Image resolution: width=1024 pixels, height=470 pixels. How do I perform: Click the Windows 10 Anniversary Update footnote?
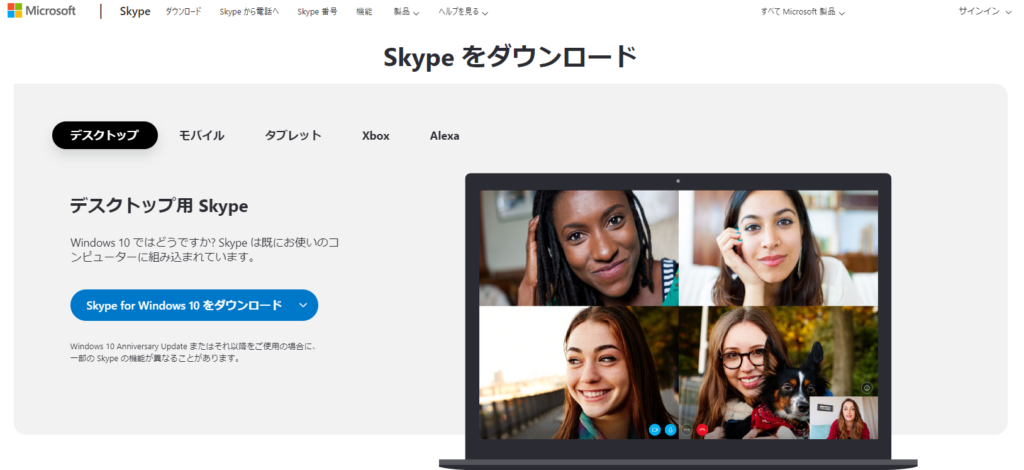point(193,352)
